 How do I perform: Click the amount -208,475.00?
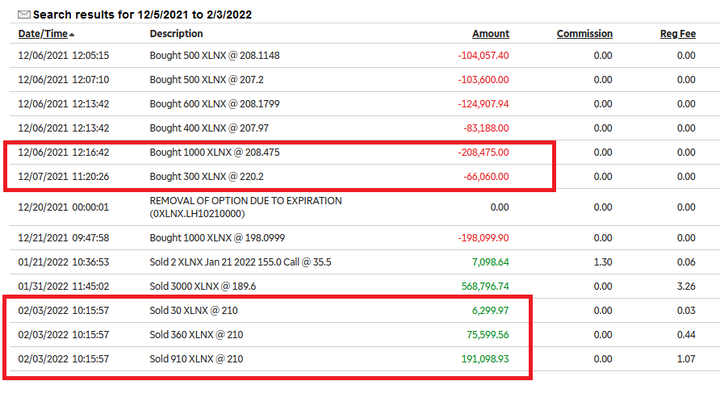tap(483, 152)
